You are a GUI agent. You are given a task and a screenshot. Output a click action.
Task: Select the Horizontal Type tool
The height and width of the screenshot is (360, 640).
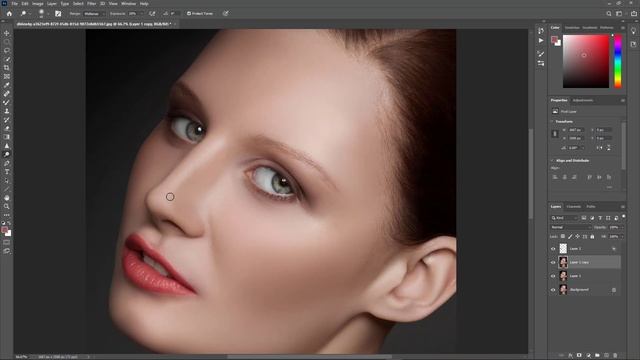(x=7, y=172)
